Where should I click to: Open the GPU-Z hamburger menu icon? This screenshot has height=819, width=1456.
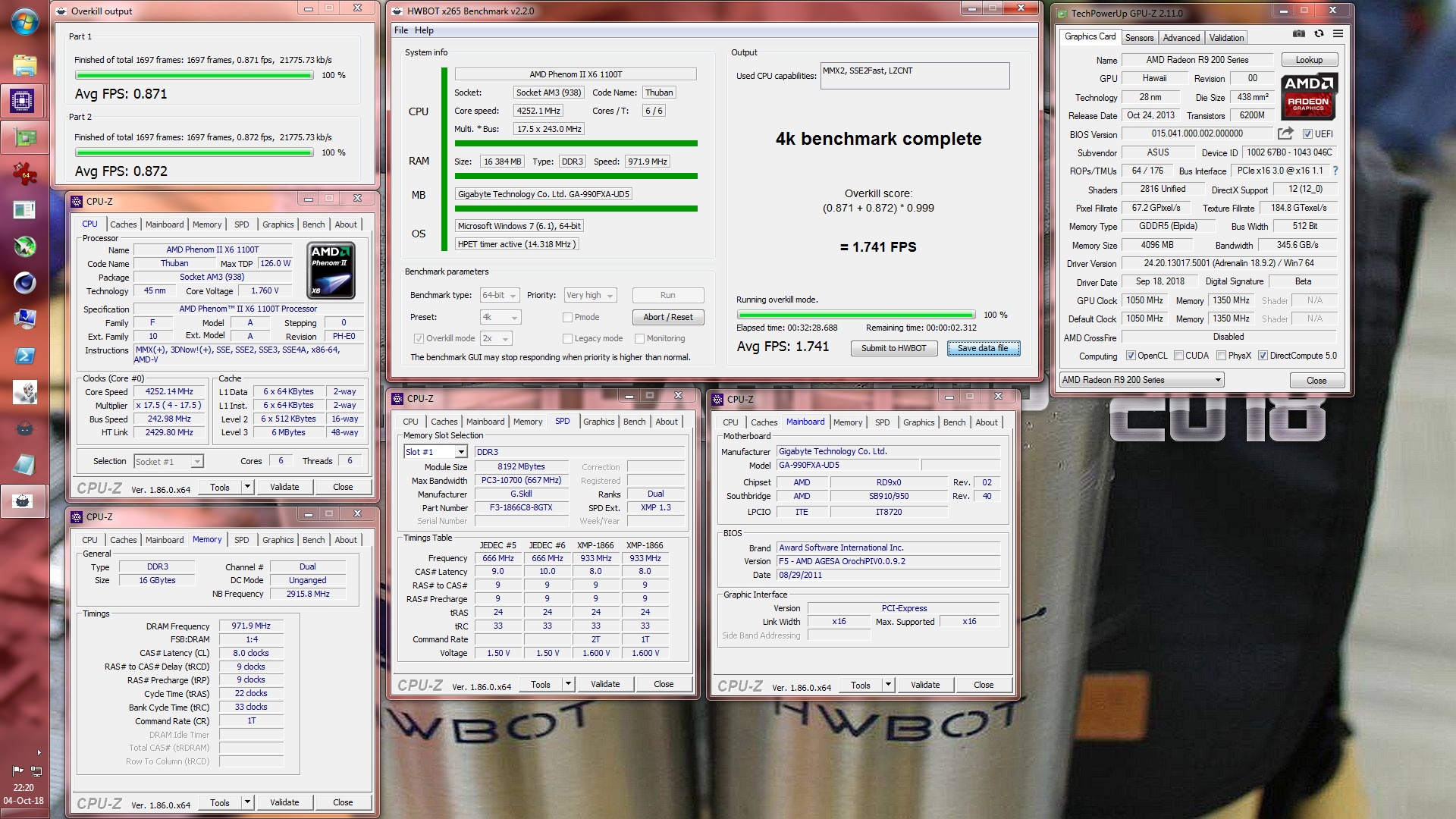[1338, 34]
